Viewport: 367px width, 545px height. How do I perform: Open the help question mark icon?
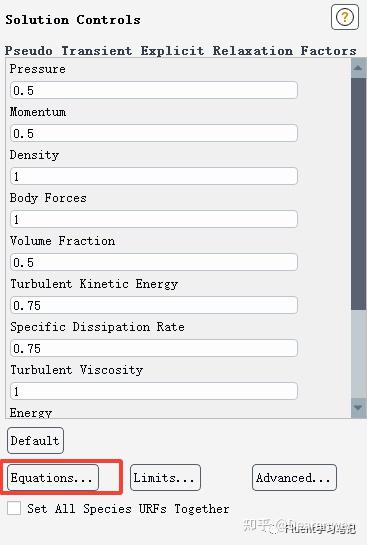345,17
